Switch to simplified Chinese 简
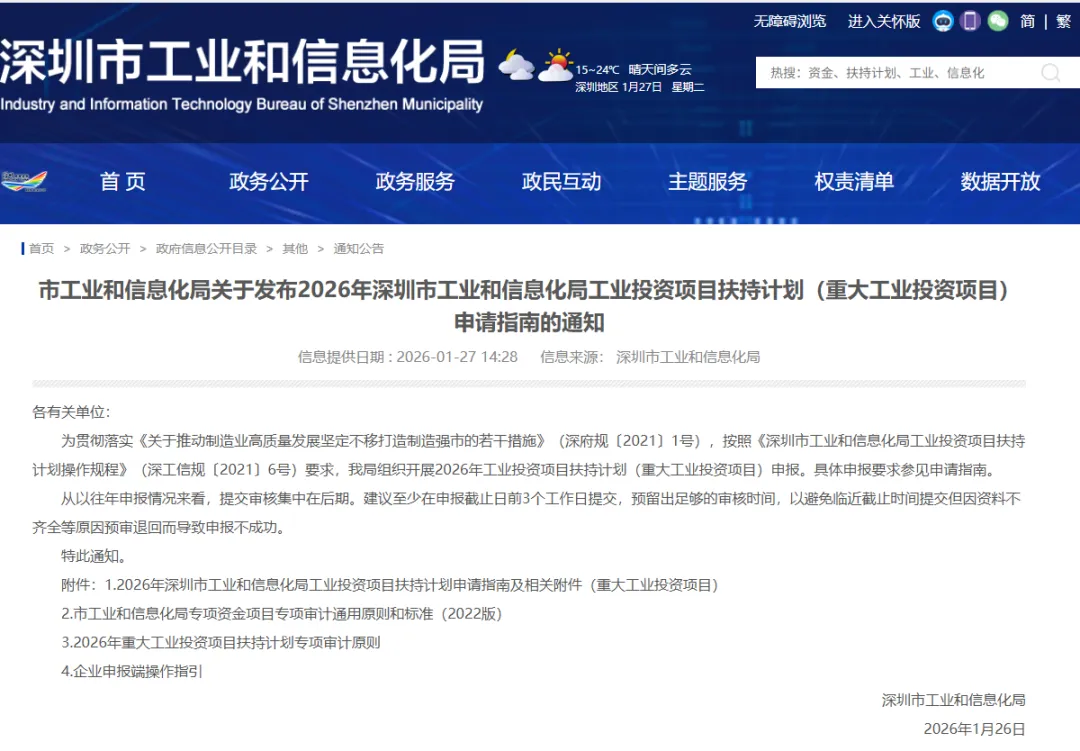Image resolution: width=1080 pixels, height=751 pixels. (1027, 21)
